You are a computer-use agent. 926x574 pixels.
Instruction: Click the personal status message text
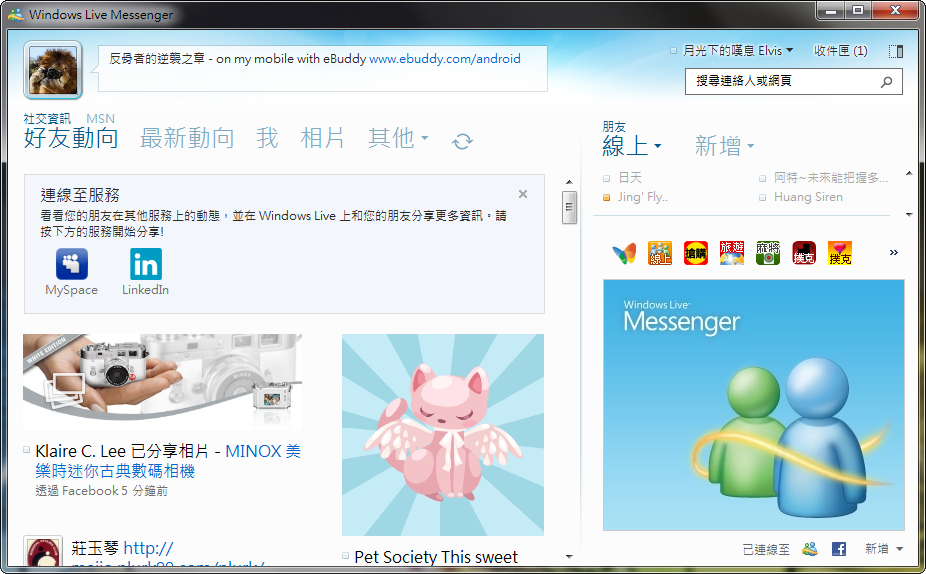click(237, 58)
